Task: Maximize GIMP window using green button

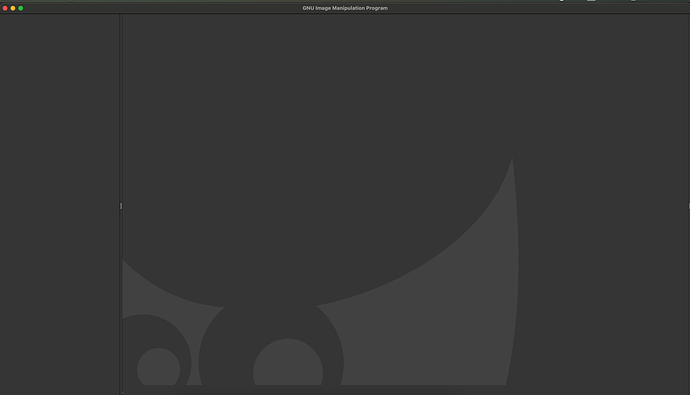Action: pos(21,8)
